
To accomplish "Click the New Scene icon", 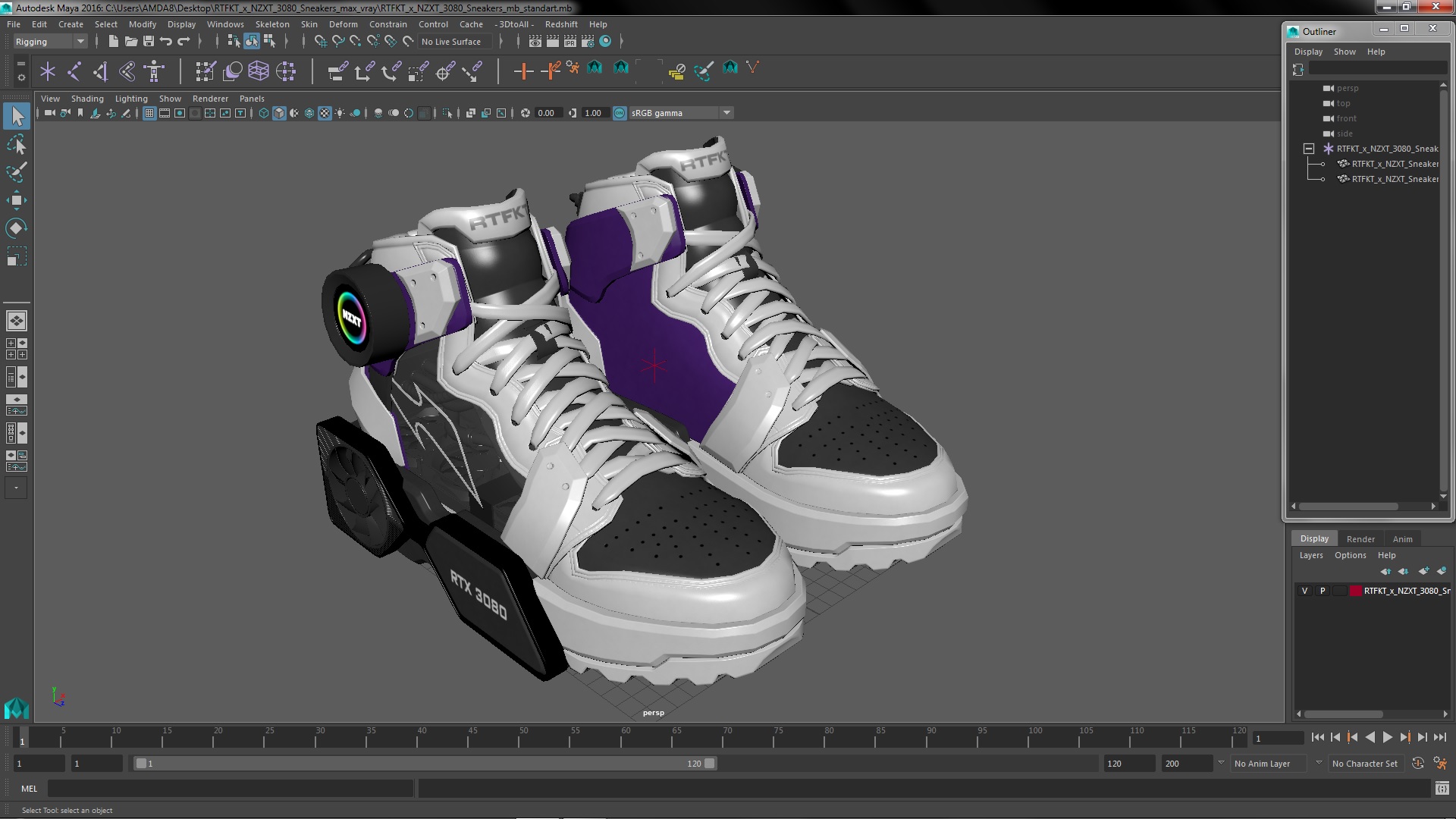I will (x=113, y=42).
